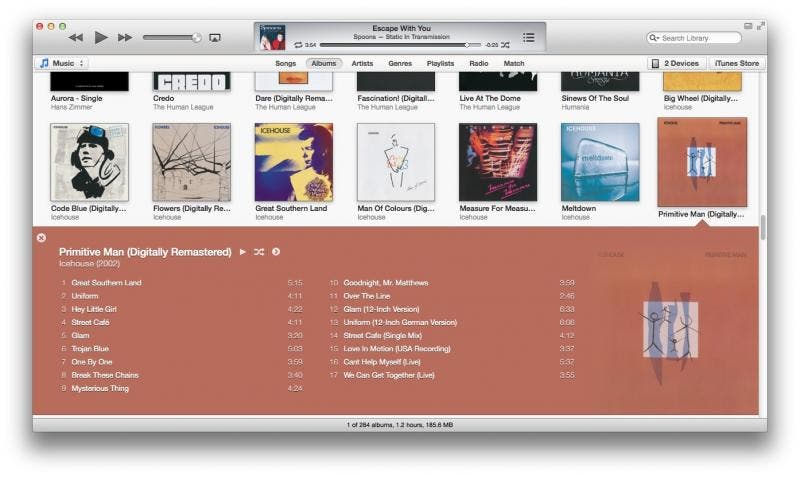The height and width of the screenshot is (477, 800).
Task: Select track Glam (12-Inch Version)
Action: [452, 309]
